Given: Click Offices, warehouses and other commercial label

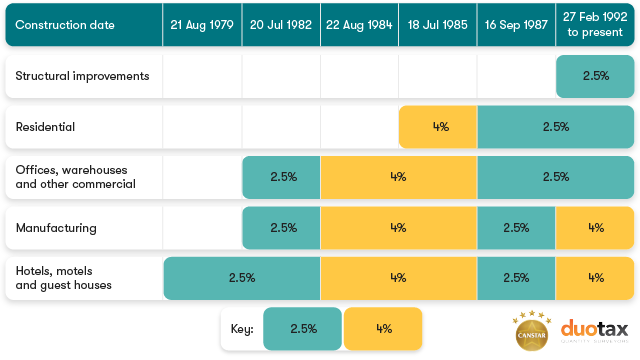Looking at the screenshot, I should (76, 177).
